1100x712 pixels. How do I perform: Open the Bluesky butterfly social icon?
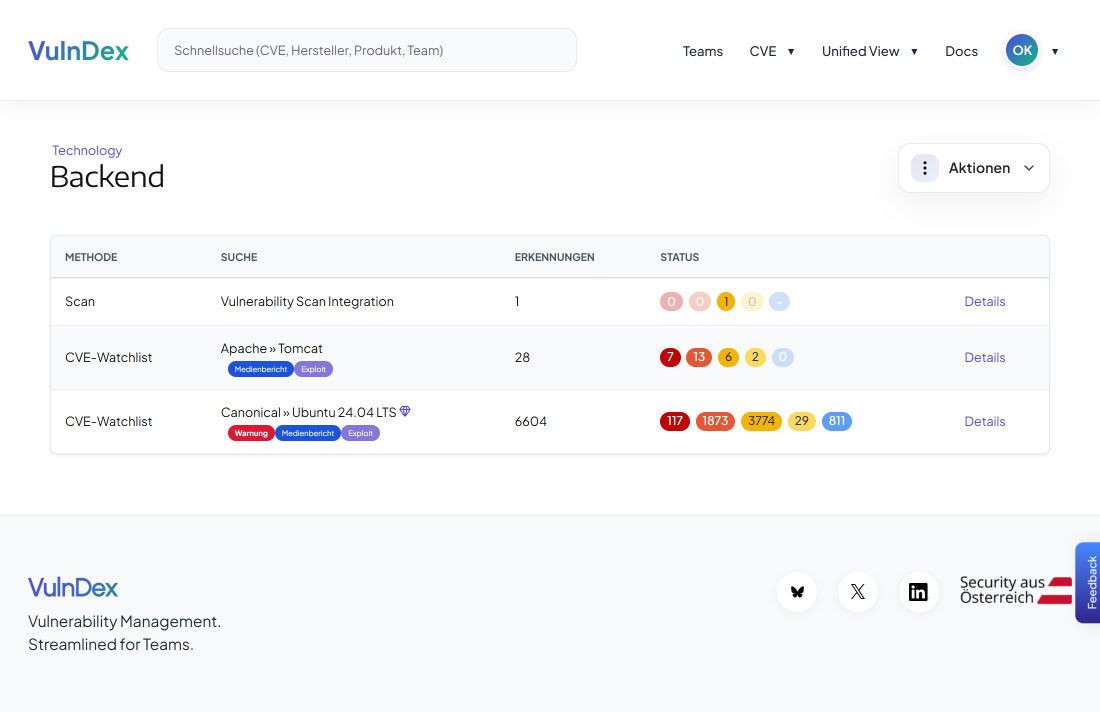(x=797, y=591)
